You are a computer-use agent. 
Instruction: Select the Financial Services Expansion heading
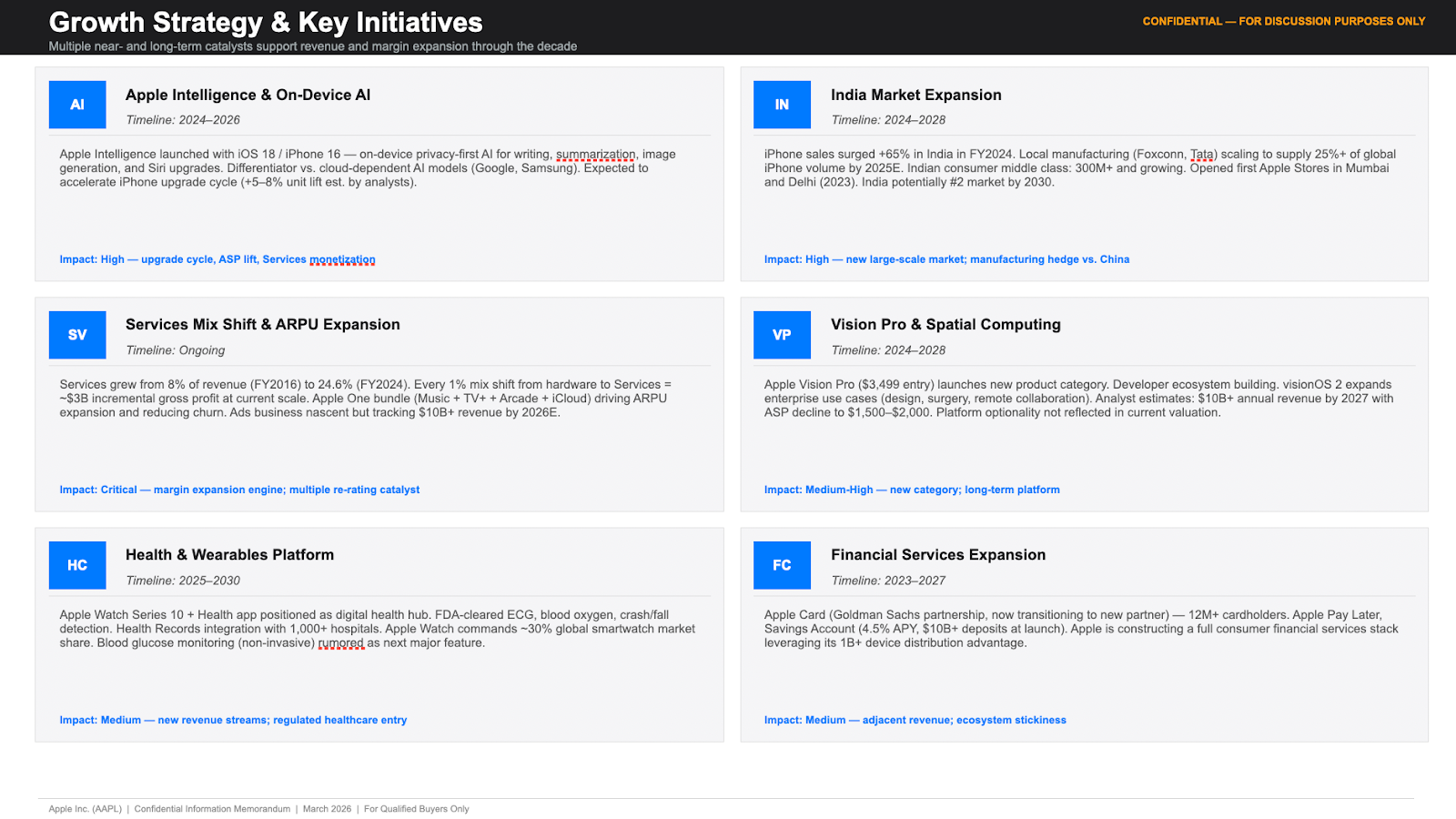click(937, 555)
